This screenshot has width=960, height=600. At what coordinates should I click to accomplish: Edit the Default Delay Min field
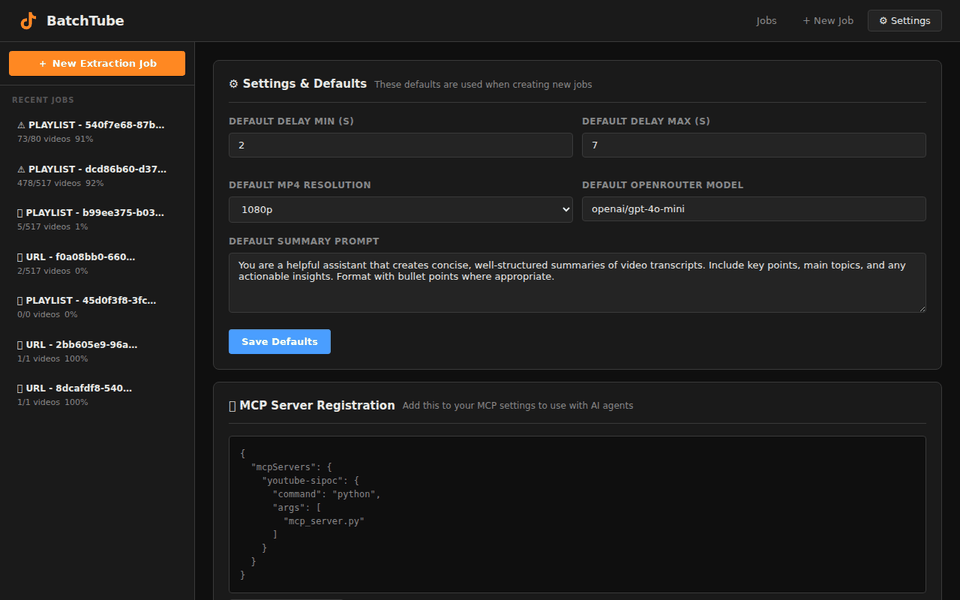click(400, 145)
